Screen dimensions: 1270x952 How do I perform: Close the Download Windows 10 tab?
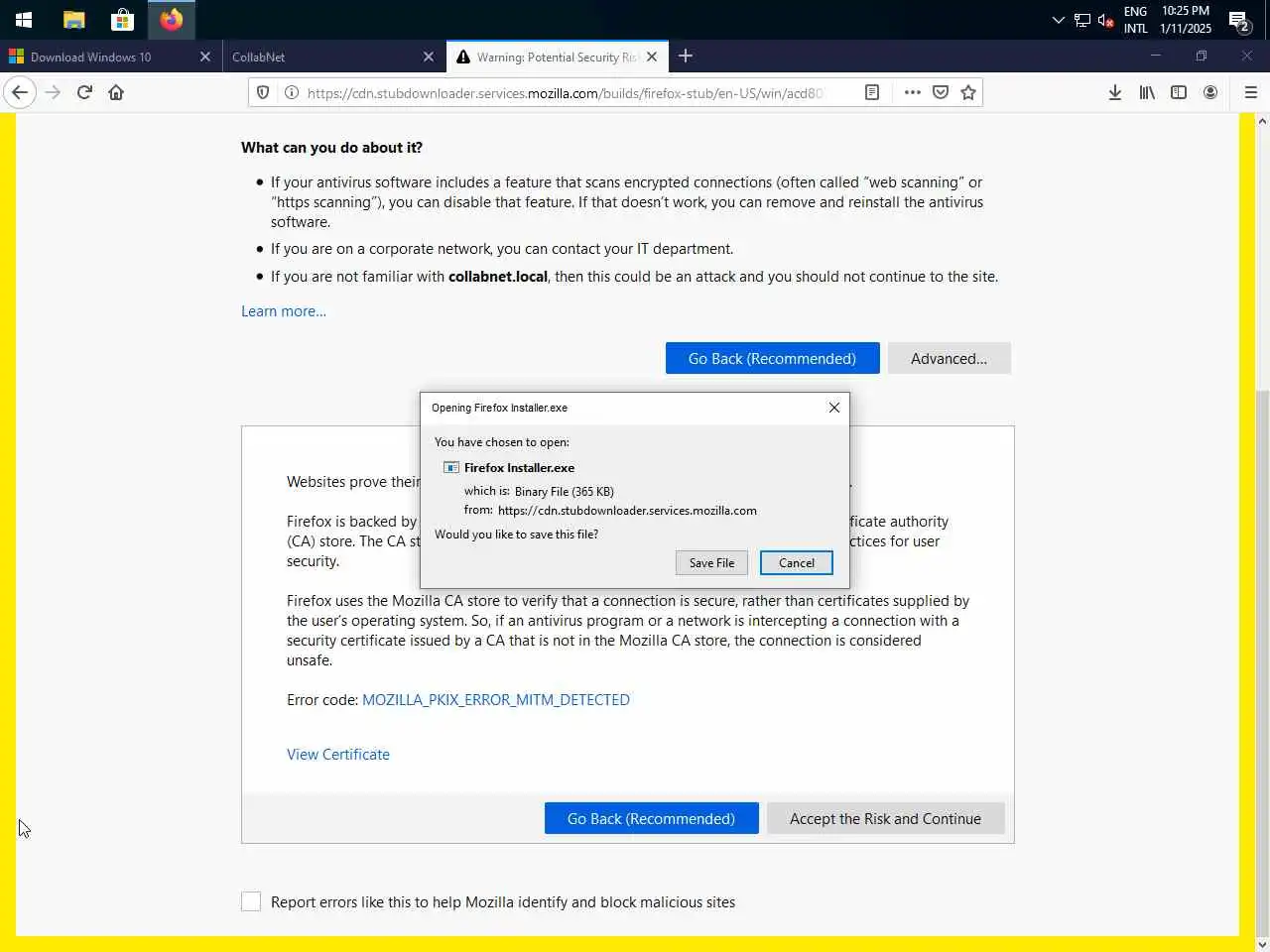point(205,57)
